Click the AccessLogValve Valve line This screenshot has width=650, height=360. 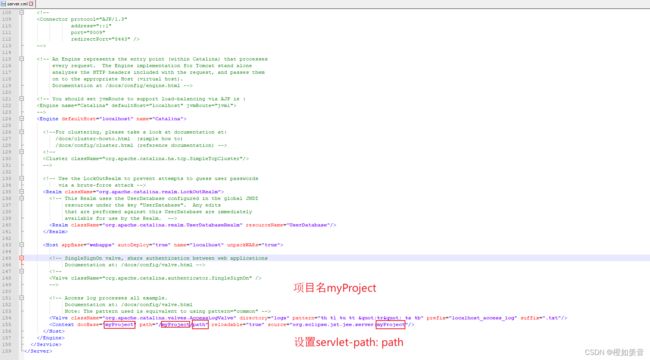[308, 318]
